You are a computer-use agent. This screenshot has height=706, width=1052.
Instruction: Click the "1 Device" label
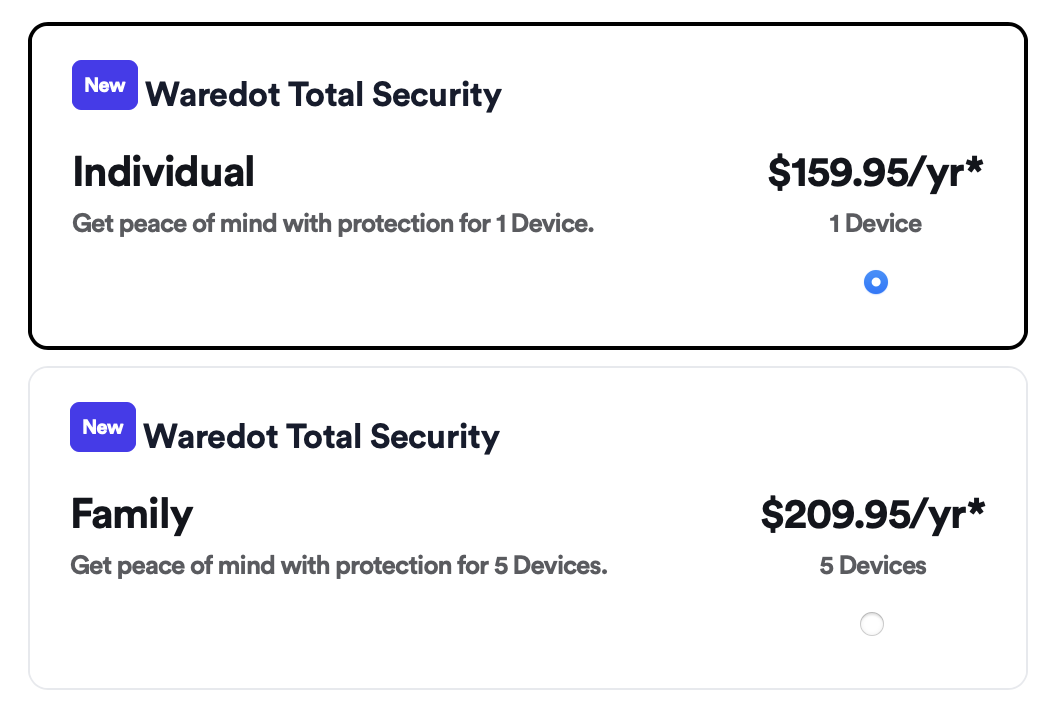pos(875,224)
